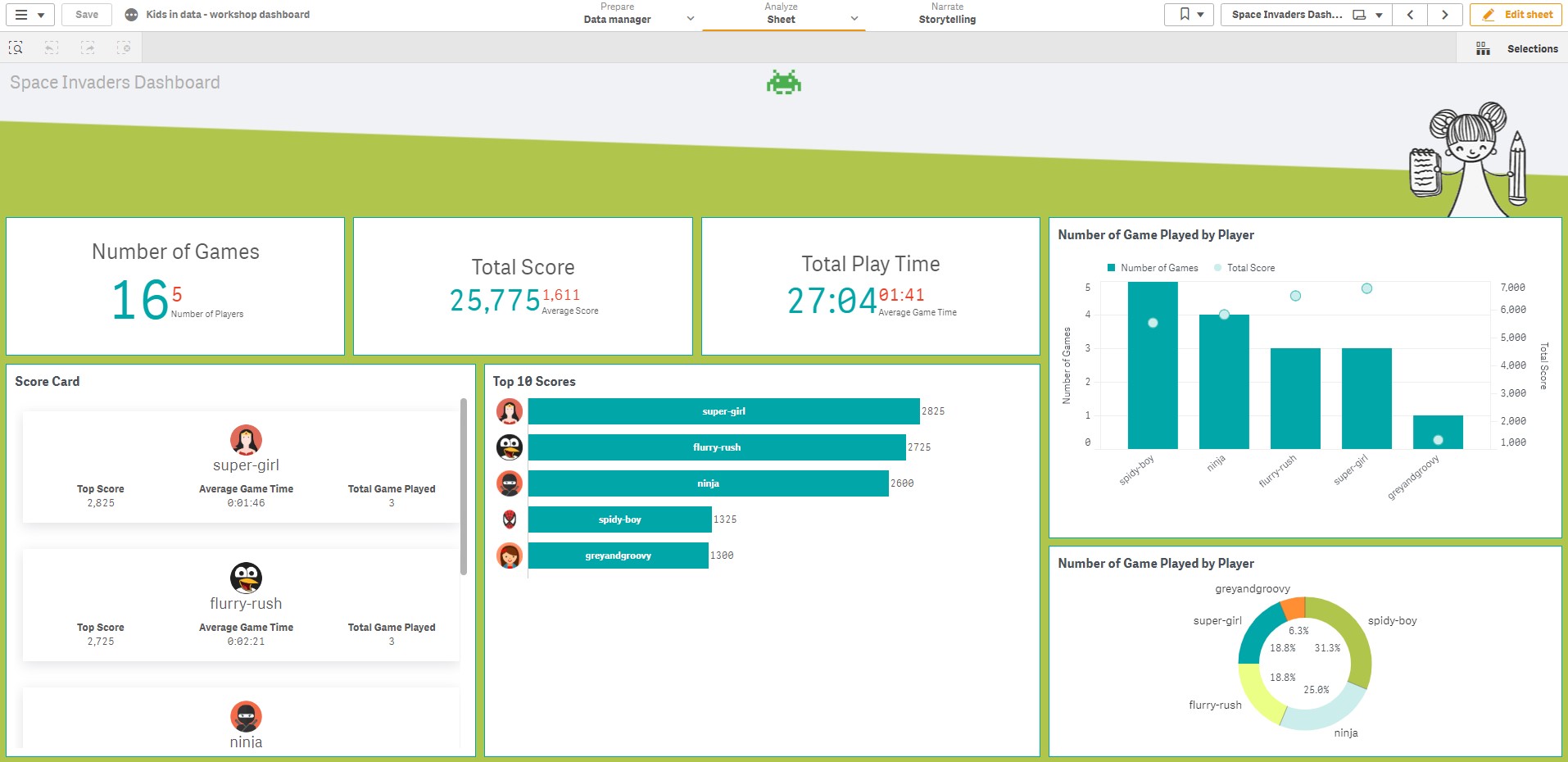Click the Score Card vertical scrollbar
The width and height of the screenshot is (1568, 762).
464,487
